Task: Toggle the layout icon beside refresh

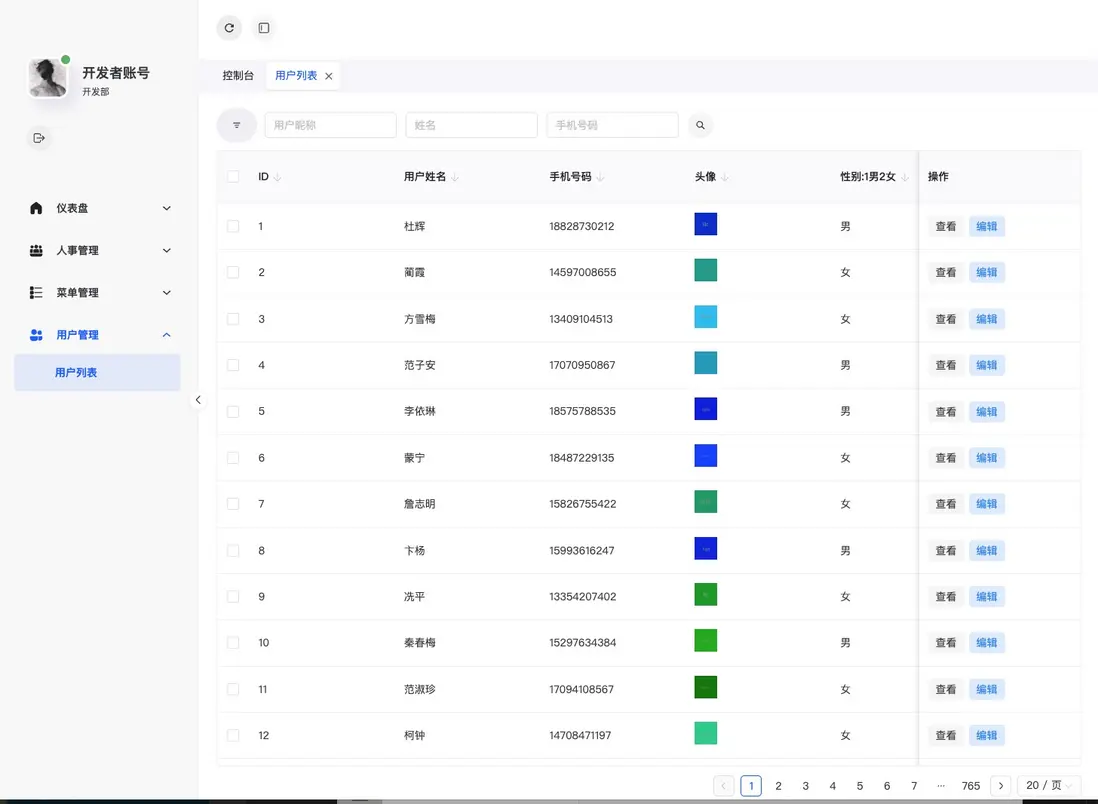Action: pos(264,28)
